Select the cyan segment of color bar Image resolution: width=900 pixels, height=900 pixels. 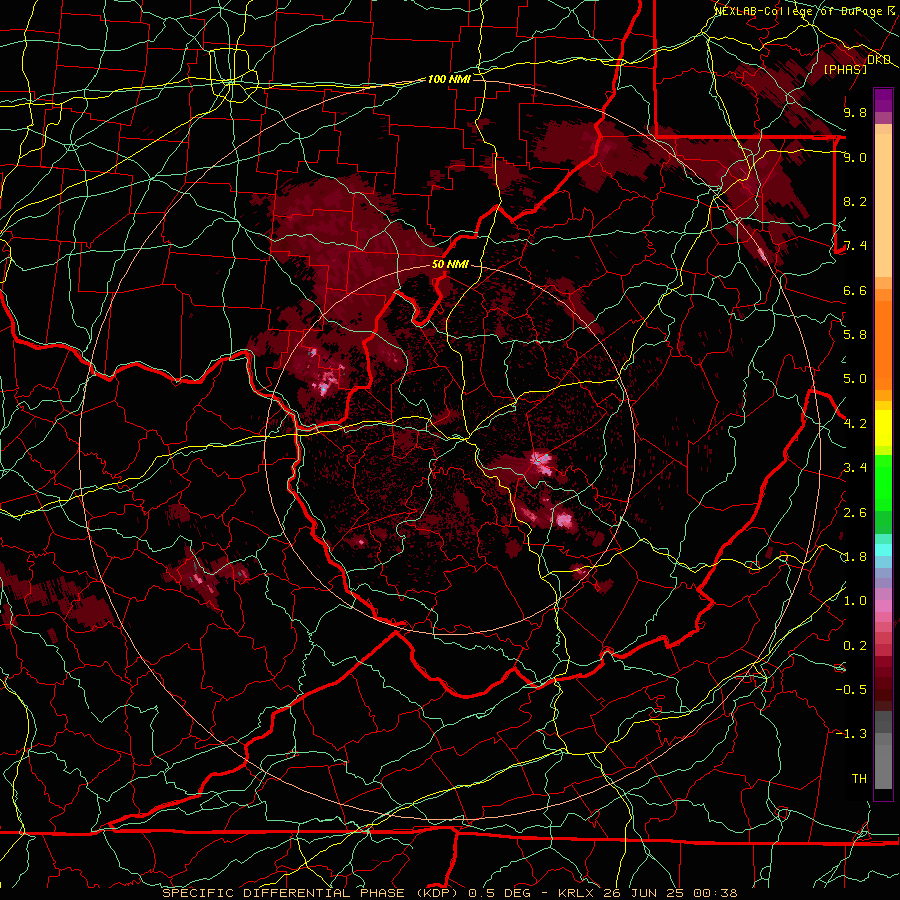(x=883, y=550)
